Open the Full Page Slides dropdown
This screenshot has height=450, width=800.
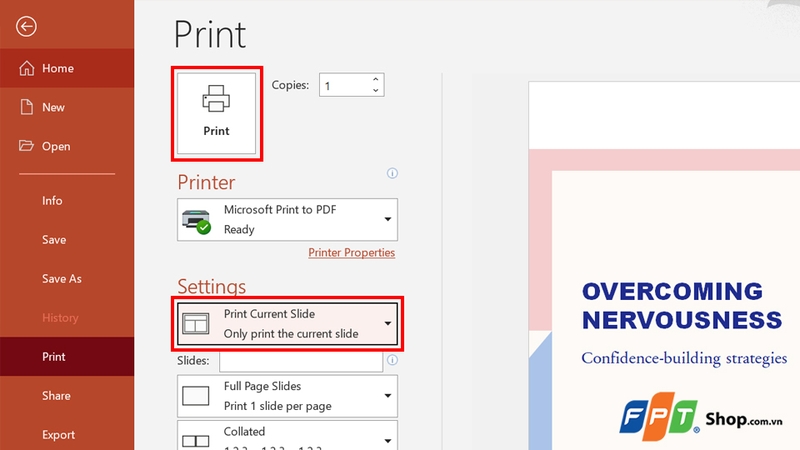click(x=287, y=396)
